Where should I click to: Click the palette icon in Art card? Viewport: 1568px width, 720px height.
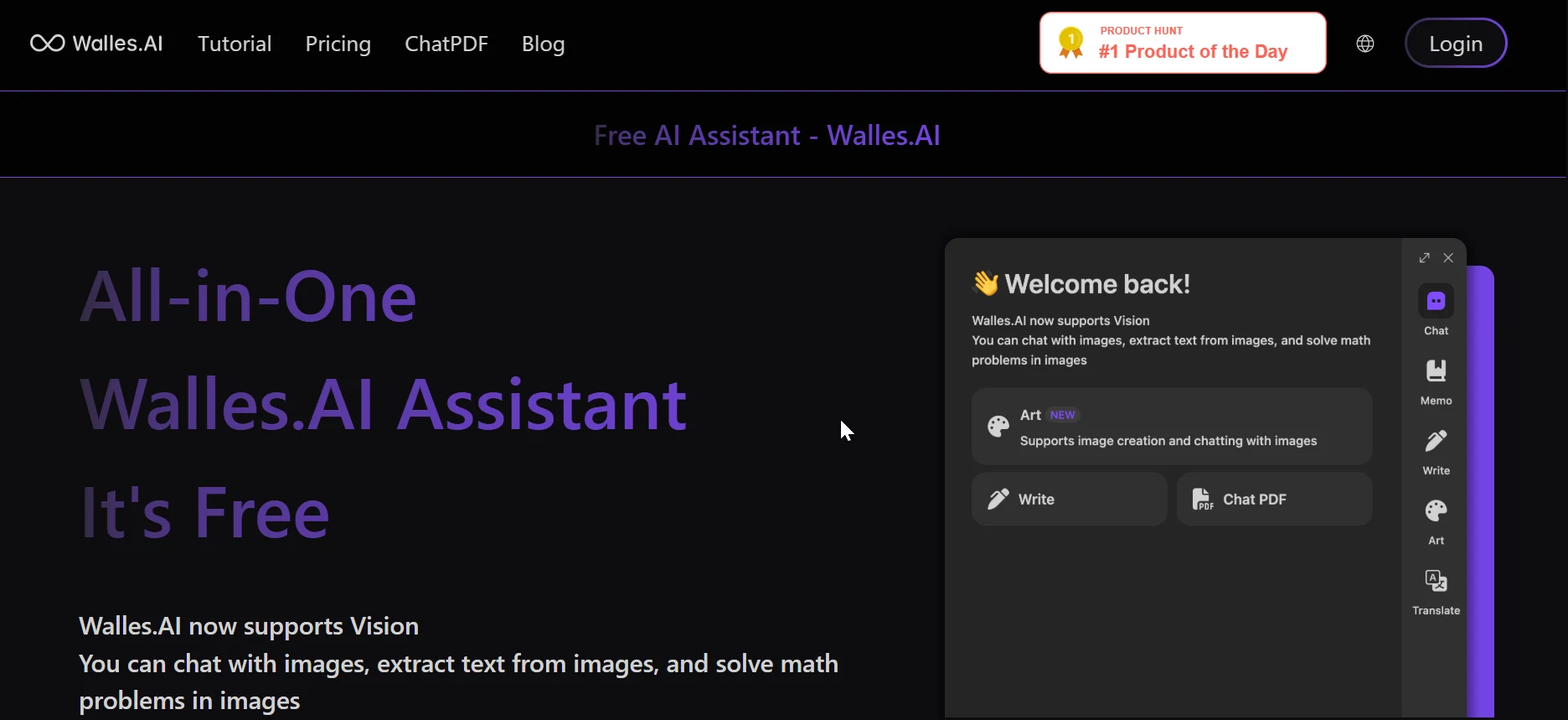[x=998, y=427]
